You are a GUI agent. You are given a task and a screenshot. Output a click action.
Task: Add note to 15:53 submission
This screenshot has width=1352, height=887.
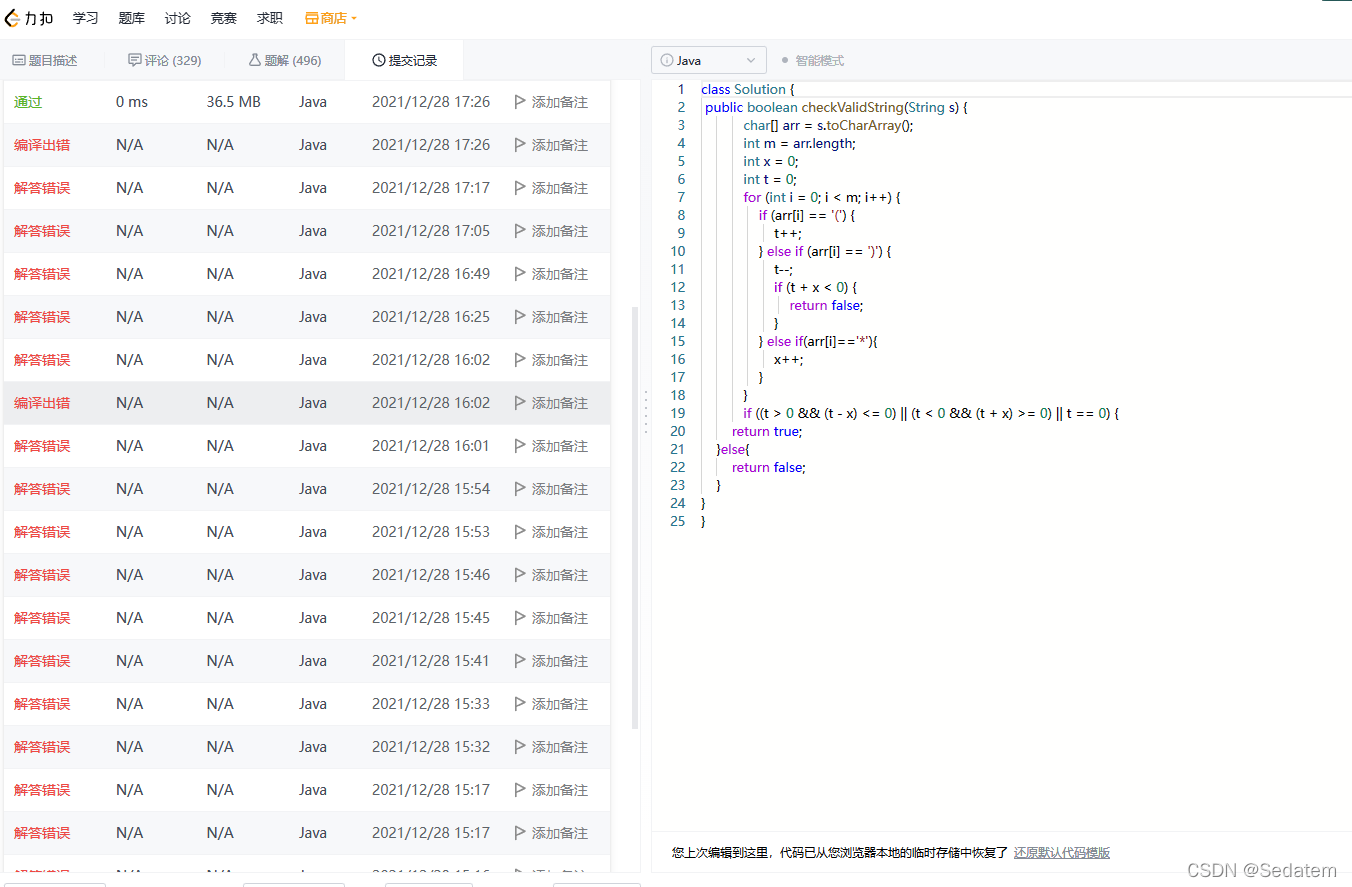tap(551, 532)
